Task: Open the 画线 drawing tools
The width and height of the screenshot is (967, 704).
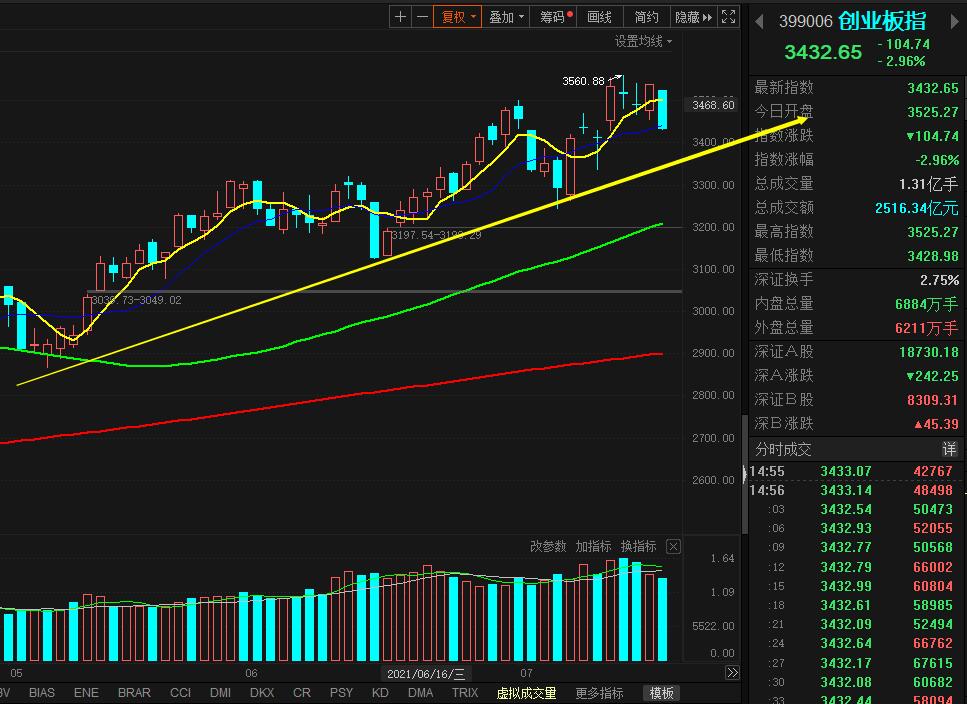Action: coord(599,17)
